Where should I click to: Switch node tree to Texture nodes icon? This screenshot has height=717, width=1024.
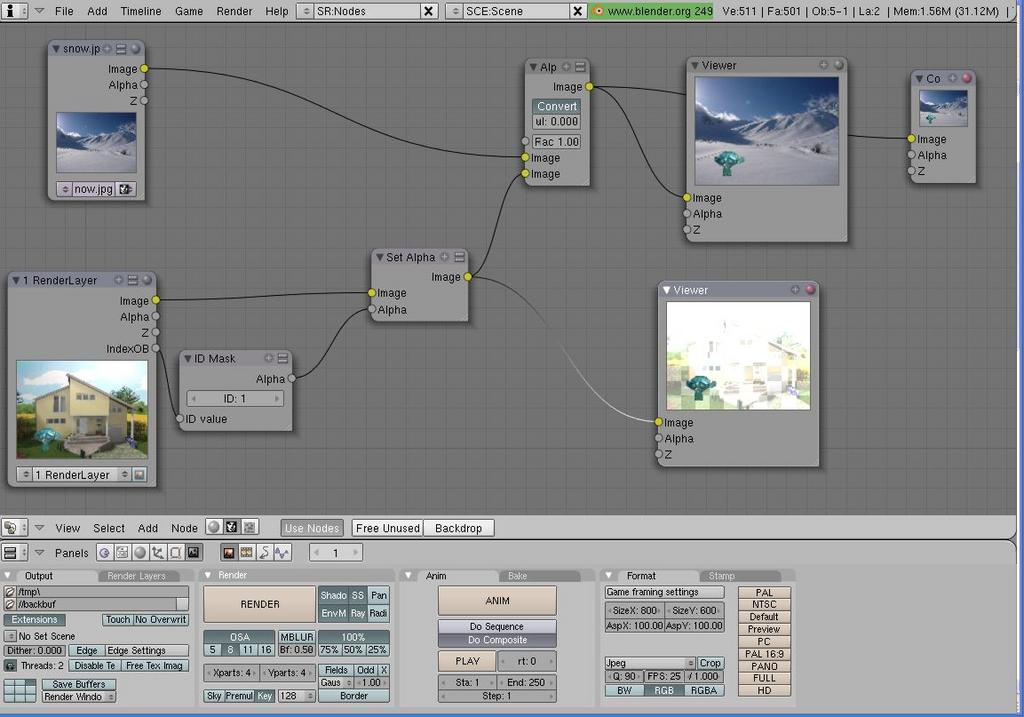249,527
